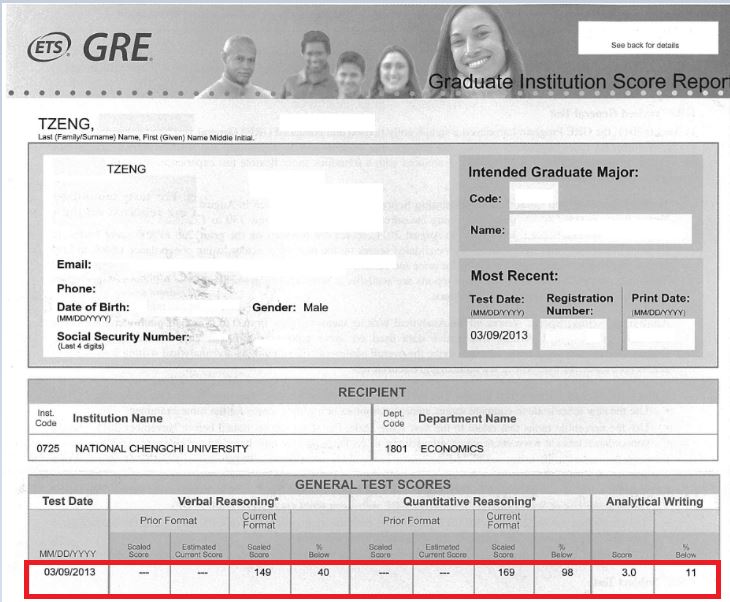Click 'TZENG' inside the address box
The height and width of the screenshot is (602, 730).
[126, 169]
